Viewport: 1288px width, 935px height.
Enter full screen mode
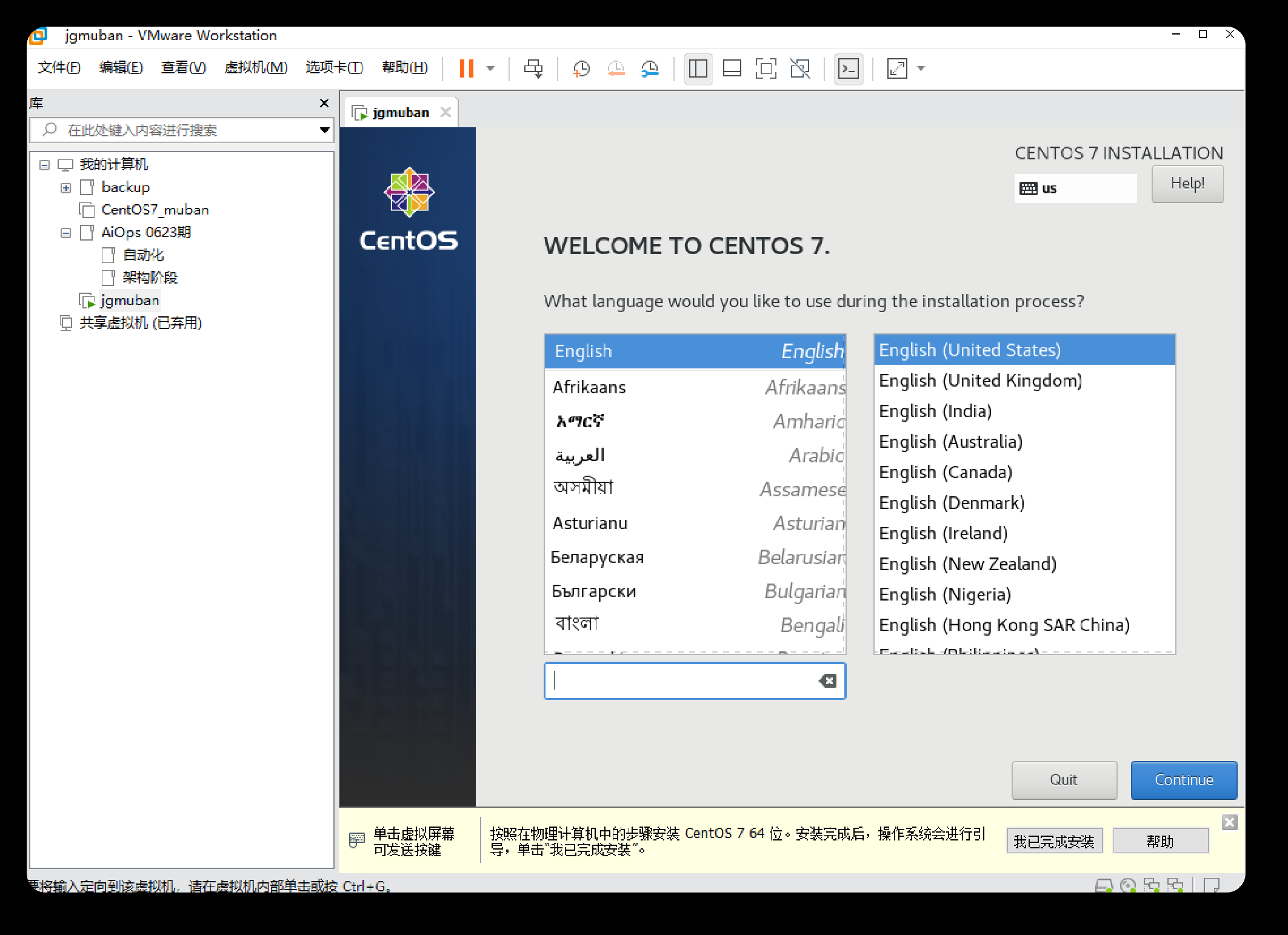click(766, 68)
